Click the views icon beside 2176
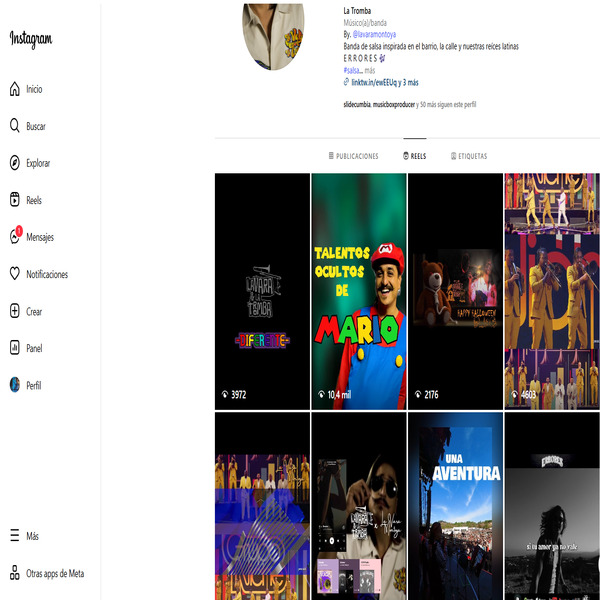Viewport: 600px width, 600px height. point(418,395)
